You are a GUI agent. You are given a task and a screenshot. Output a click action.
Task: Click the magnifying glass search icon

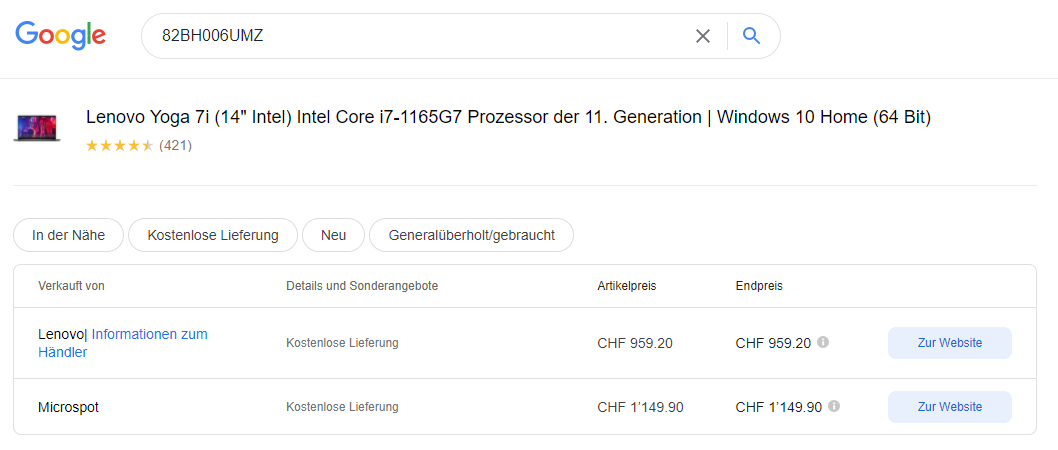click(752, 37)
